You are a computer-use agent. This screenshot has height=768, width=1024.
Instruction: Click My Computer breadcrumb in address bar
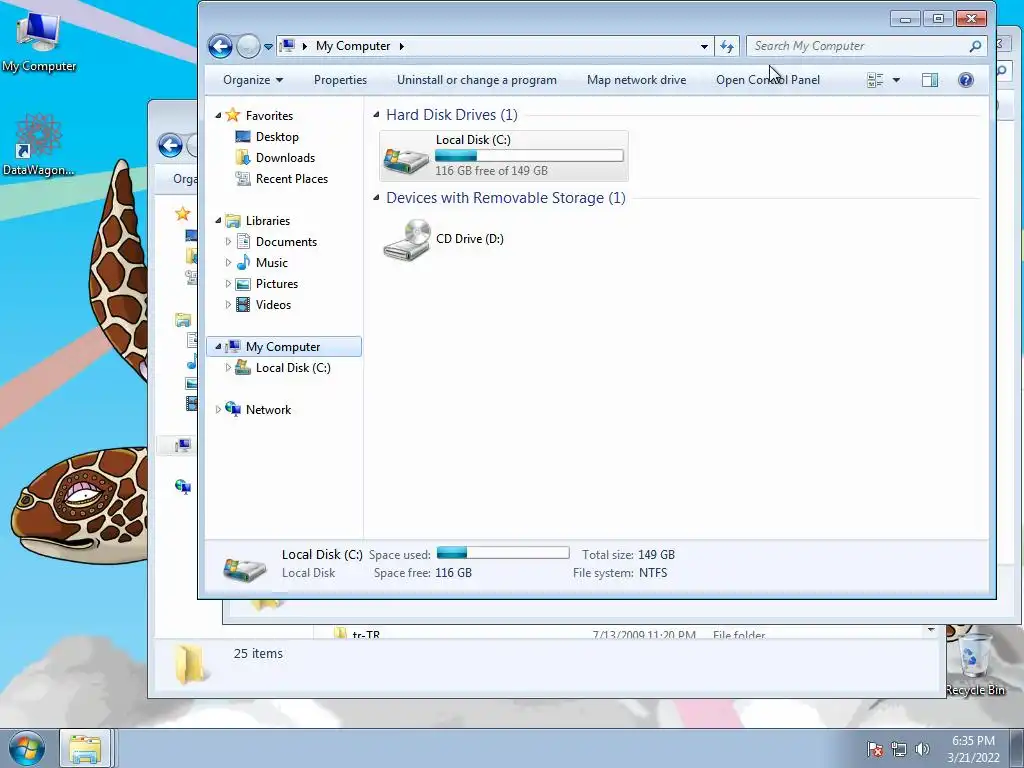coord(353,46)
